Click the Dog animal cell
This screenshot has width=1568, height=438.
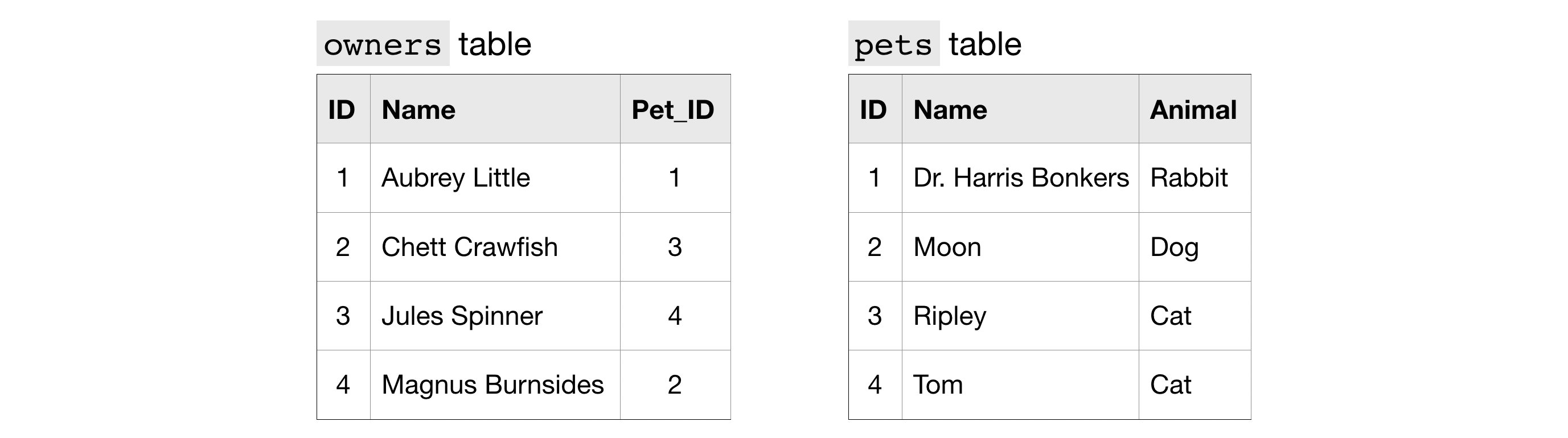(x=1174, y=247)
